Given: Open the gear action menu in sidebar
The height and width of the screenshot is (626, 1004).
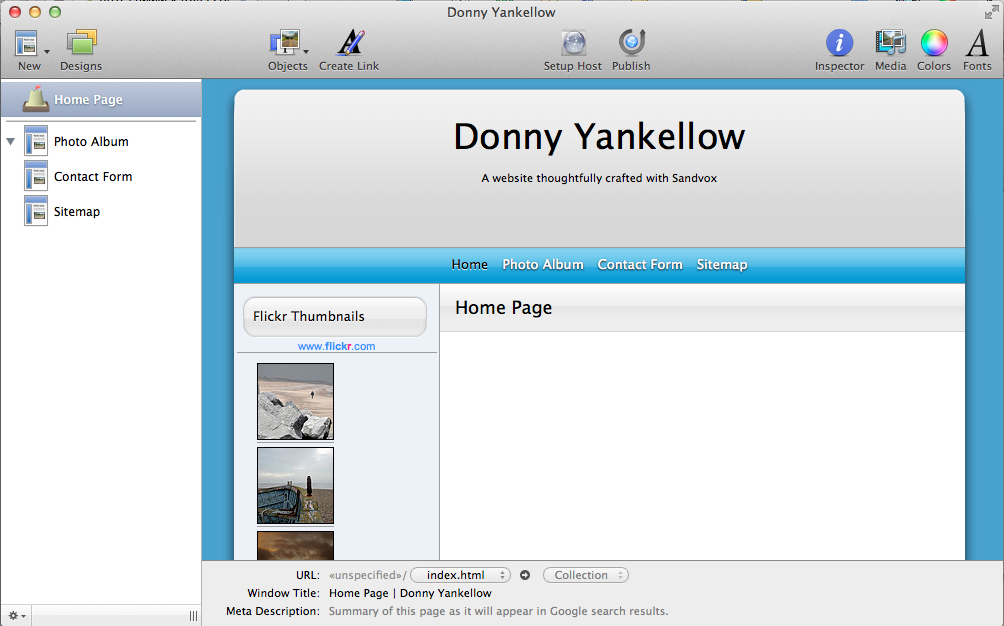Looking at the screenshot, I should (x=16, y=616).
